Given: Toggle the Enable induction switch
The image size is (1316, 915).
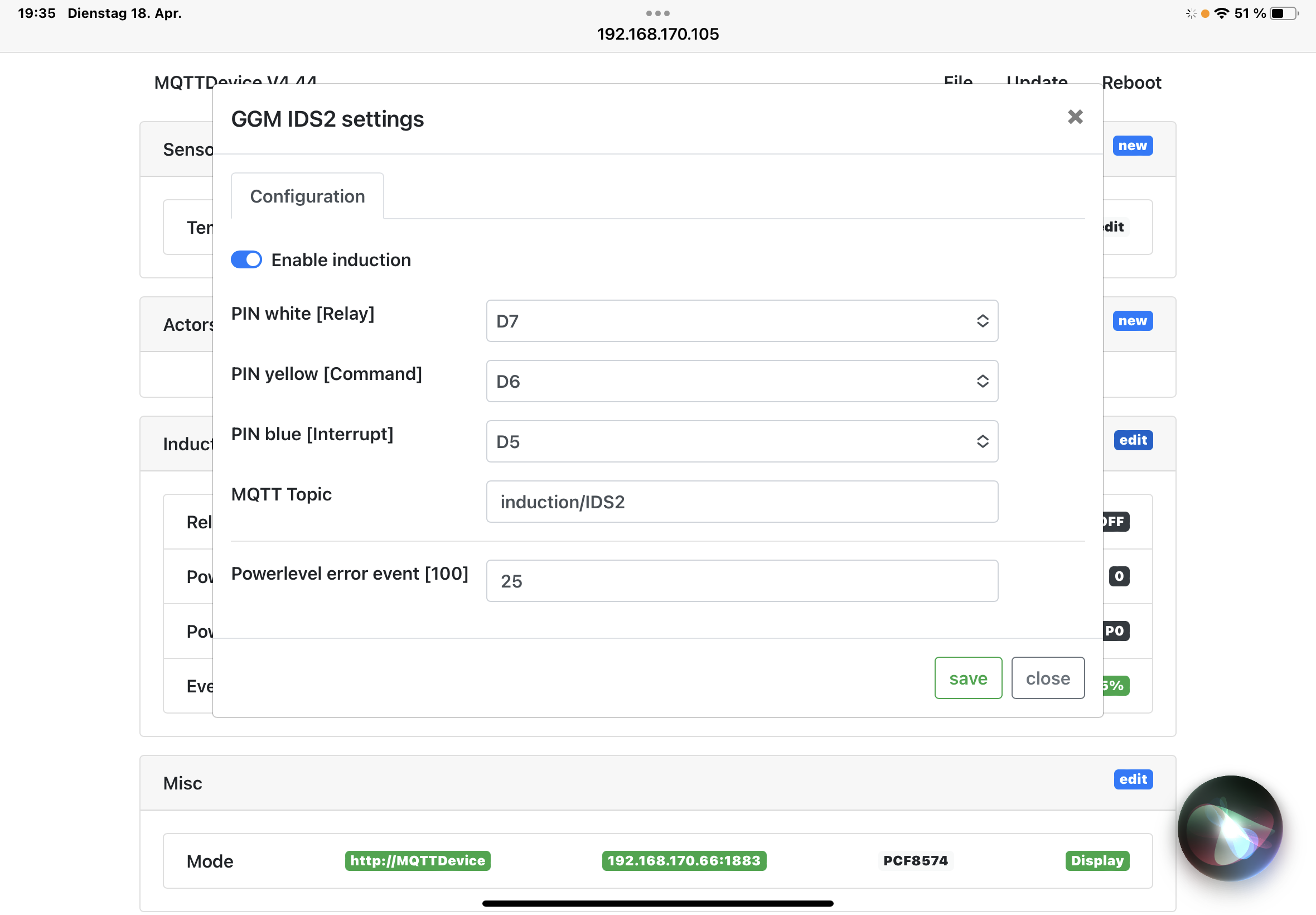Looking at the screenshot, I should point(246,259).
